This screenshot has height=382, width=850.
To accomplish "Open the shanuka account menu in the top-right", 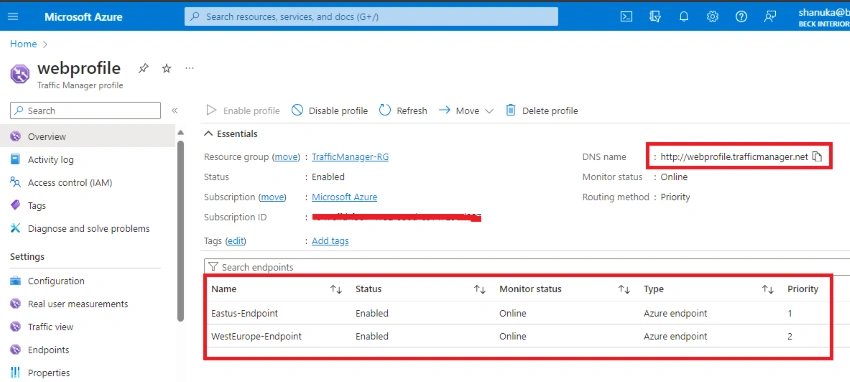I will coord(823,17).
